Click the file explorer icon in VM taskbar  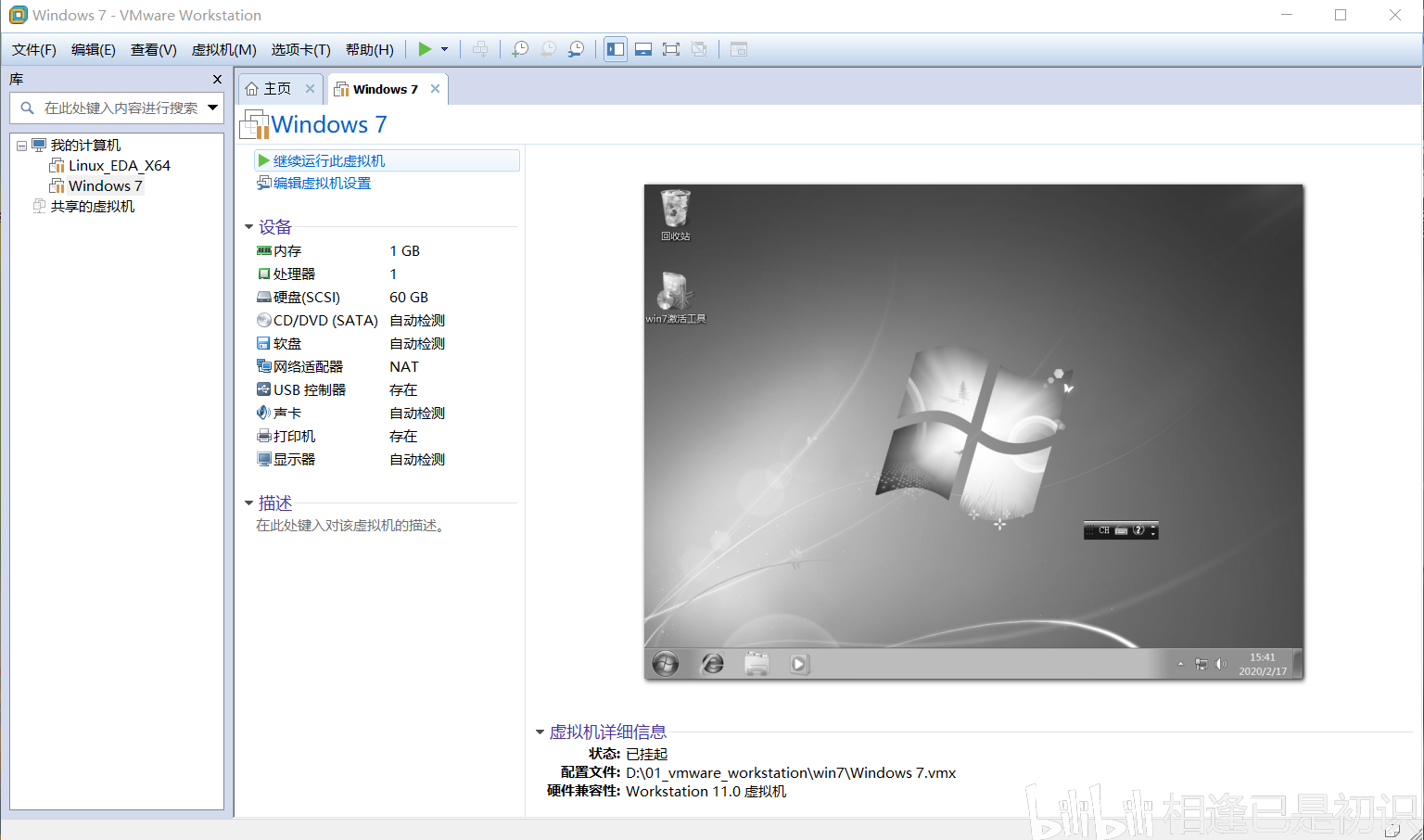coord(756,664)
